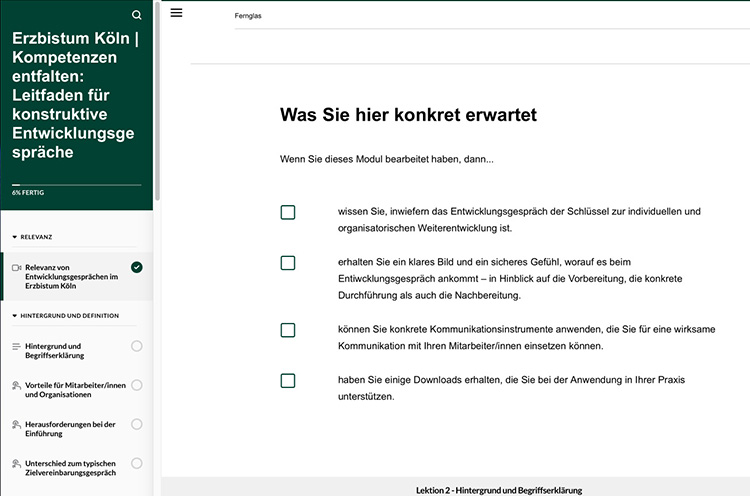Toggle the hamburger menu icon
Image resolution: width=750 pixels, height=496 pixels.
click(x=176, y=13)
